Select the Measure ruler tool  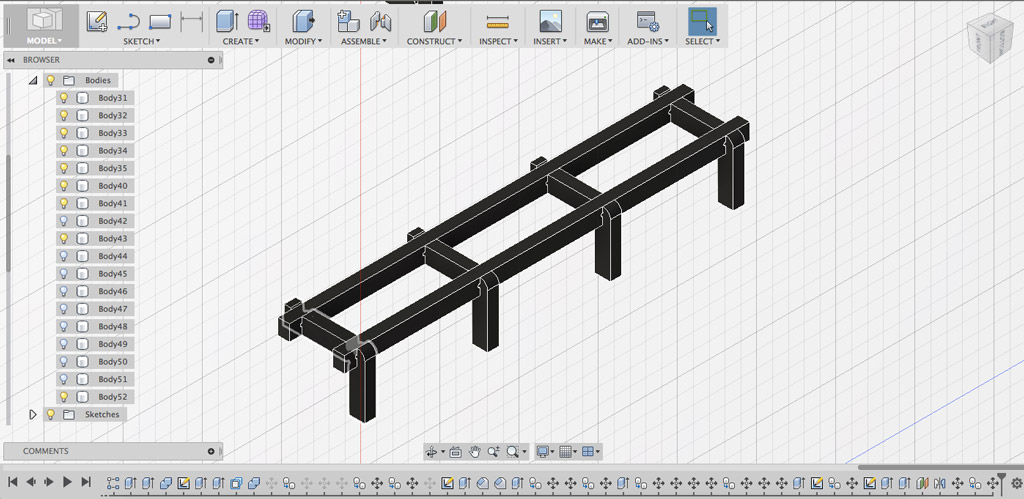(x=498, y=24)
